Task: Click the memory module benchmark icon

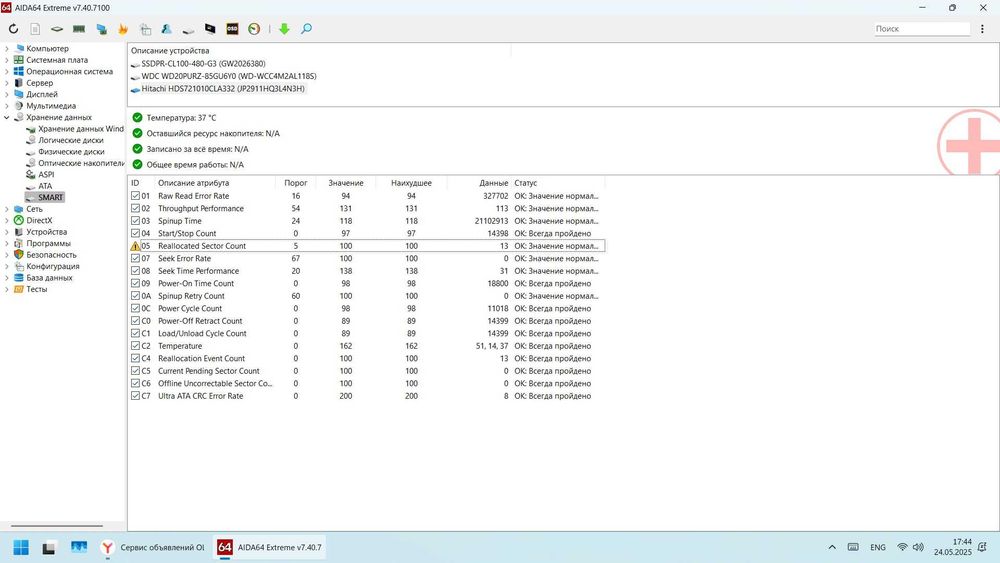Action: [x=79, y=29]
